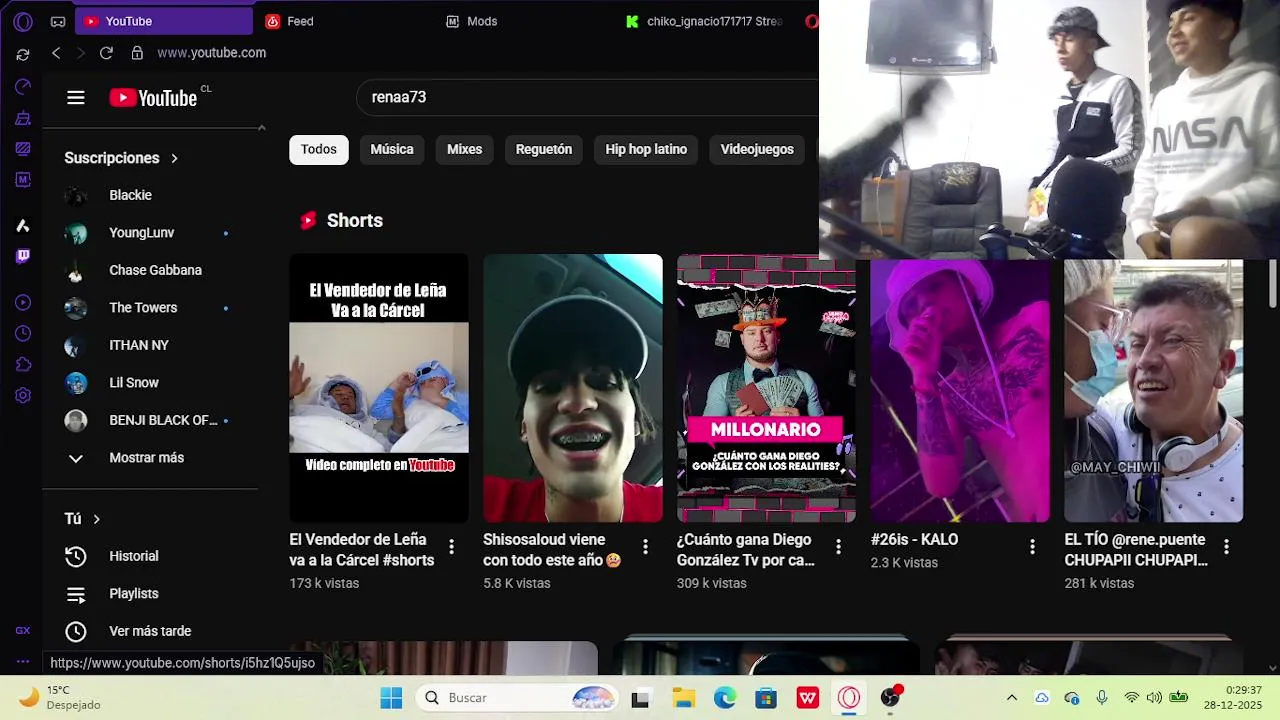Open WPS Office from the taskbar
Viewport: 1280px width, 720px height.
point(808,698)
